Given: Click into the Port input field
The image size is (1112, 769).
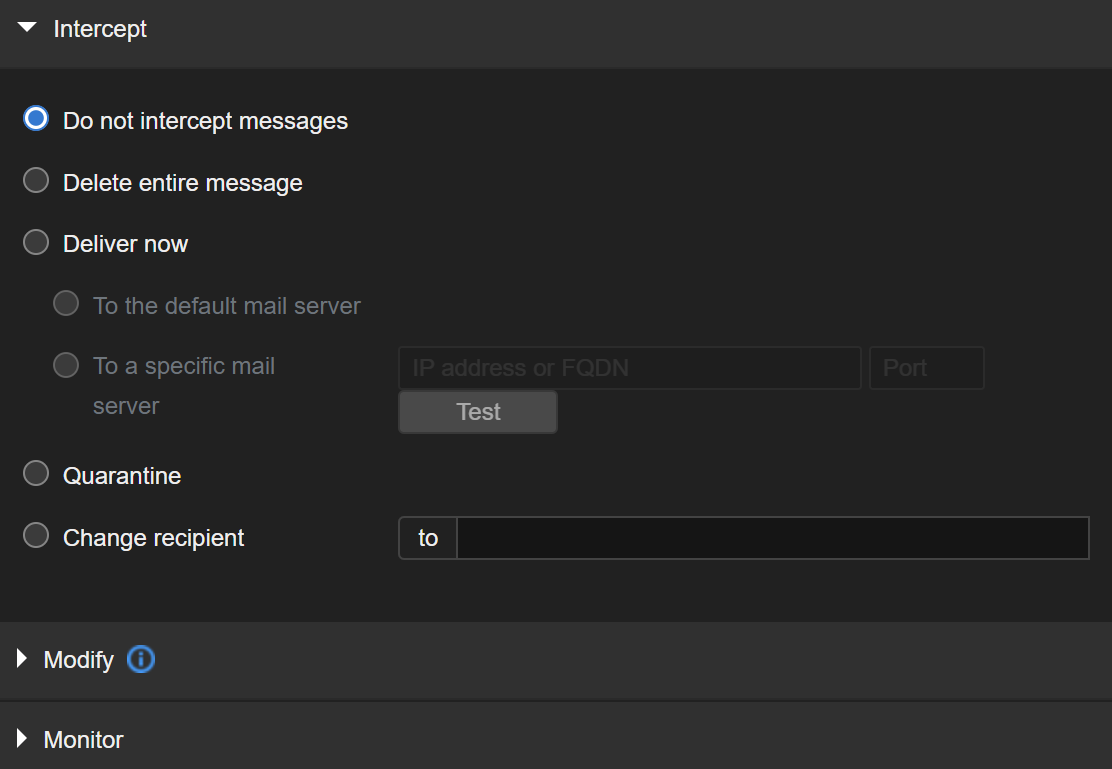Looking at the screenshot, I should [926, 368].
